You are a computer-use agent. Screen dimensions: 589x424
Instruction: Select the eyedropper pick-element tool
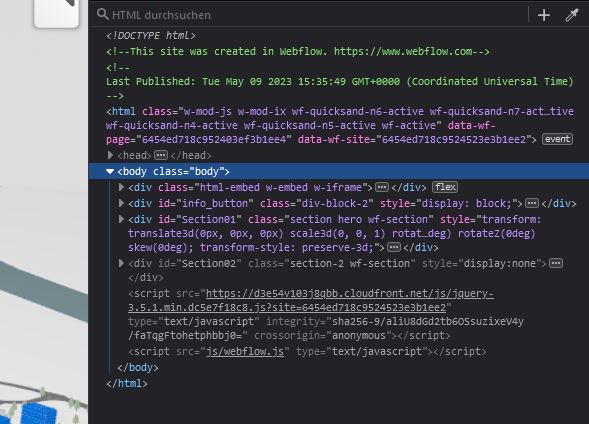click(x=572, y=15)
